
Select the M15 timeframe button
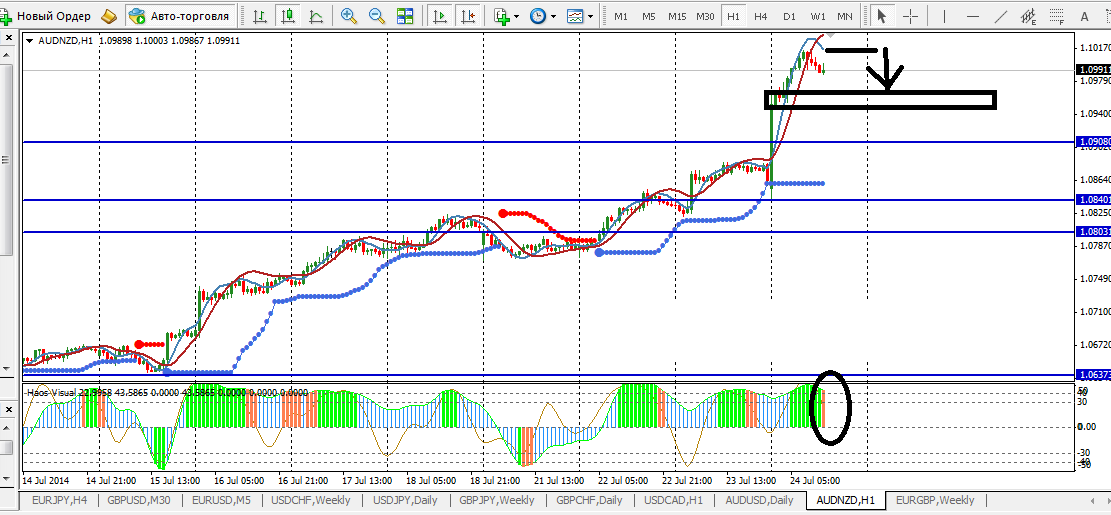coord(677,16)
